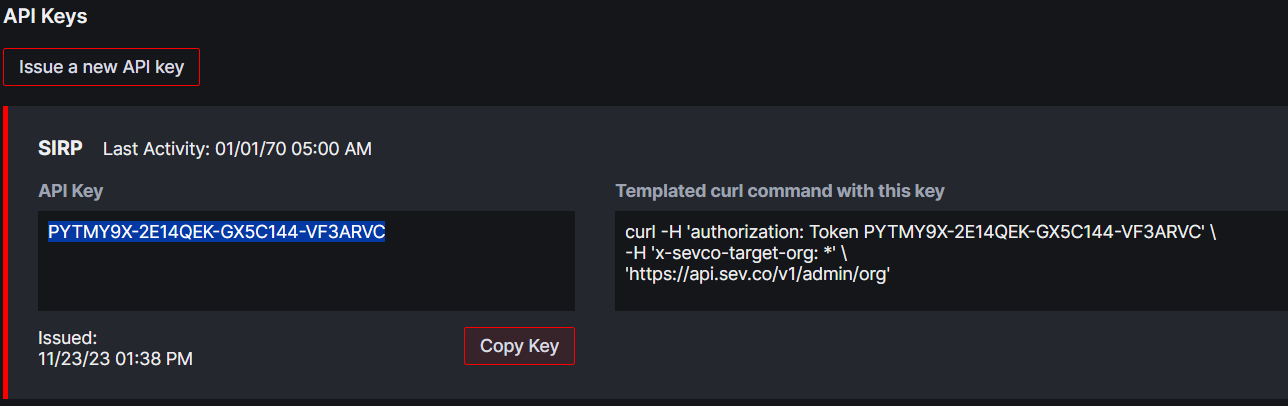The height and width of the screenshot is (406, 1288).
Task: Select the SIRP key name
Action: (60, 148)
